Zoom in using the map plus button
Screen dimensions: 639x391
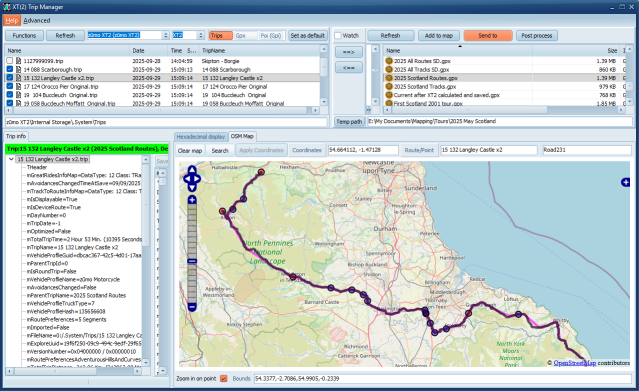point(192,200)
